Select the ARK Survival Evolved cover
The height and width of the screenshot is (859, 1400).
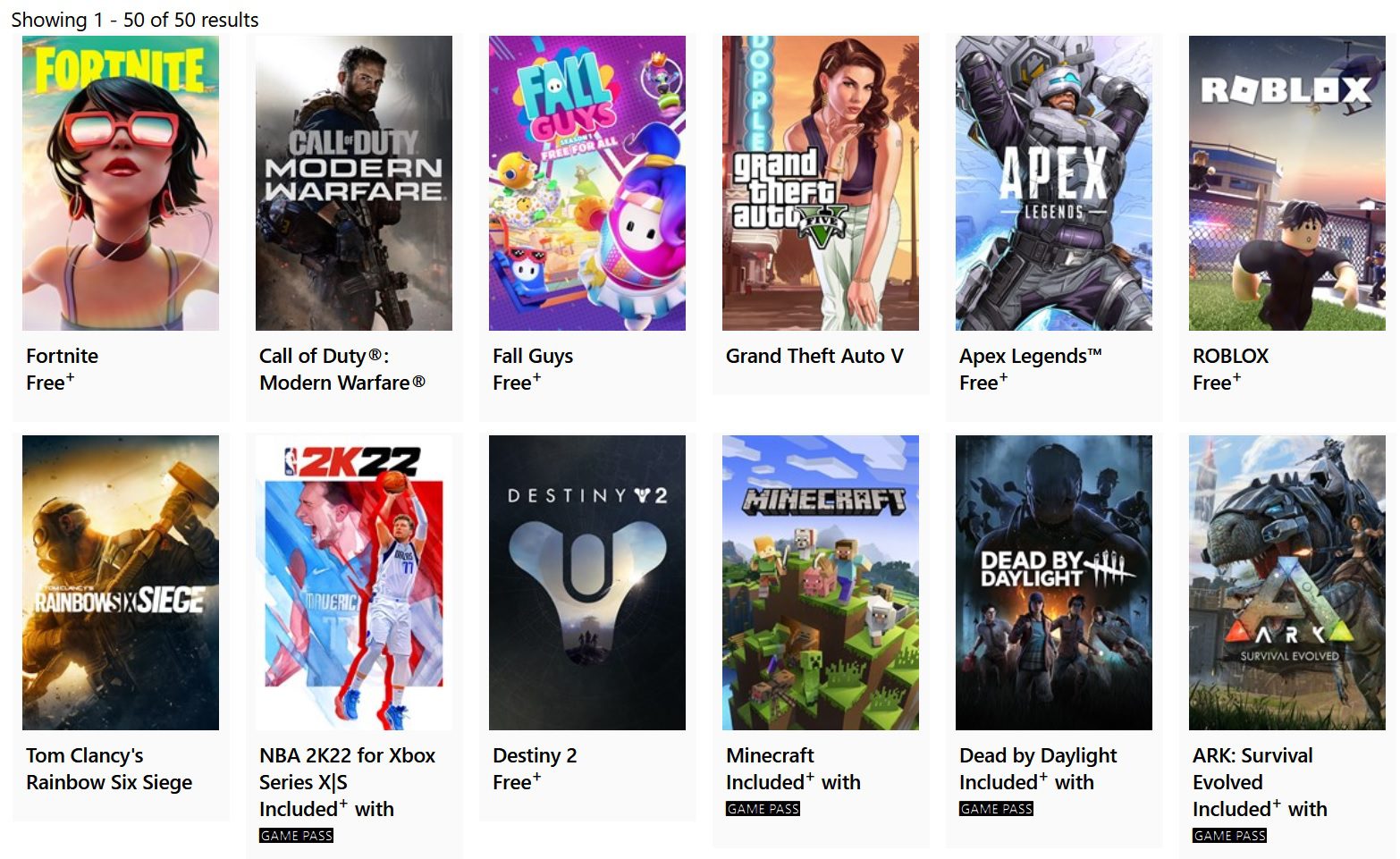(x=1287, y=583)
